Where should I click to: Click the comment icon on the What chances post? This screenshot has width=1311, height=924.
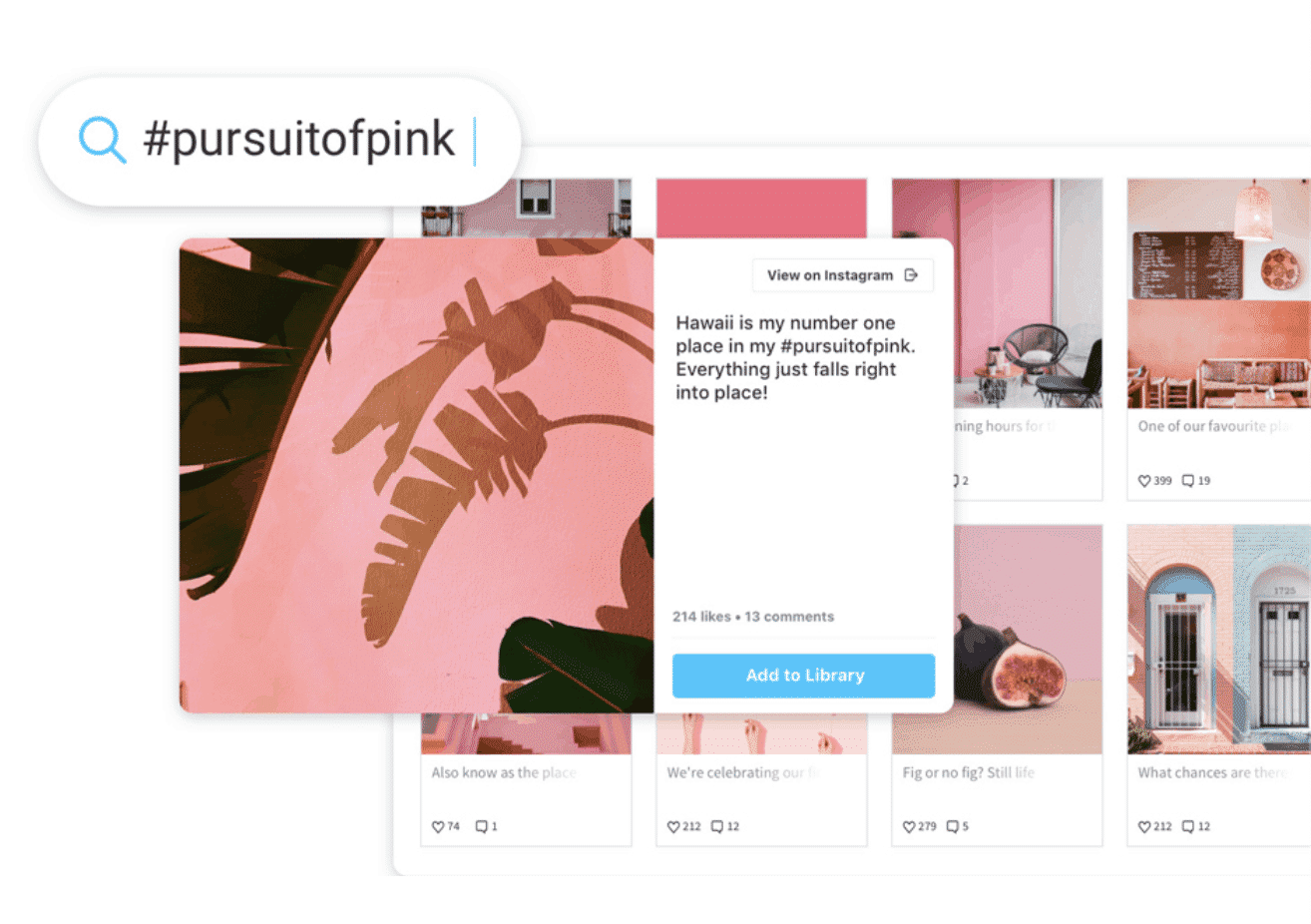1188,827
